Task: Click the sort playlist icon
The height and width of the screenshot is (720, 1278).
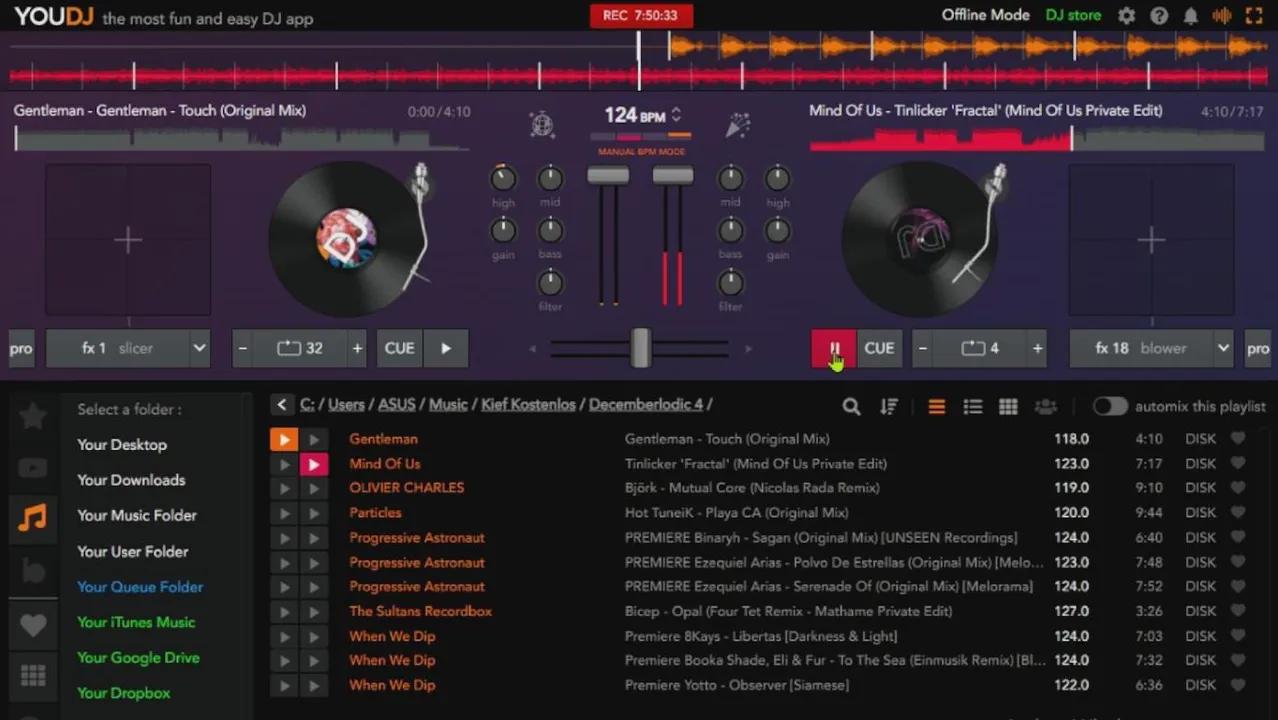Action: point(888,406)
